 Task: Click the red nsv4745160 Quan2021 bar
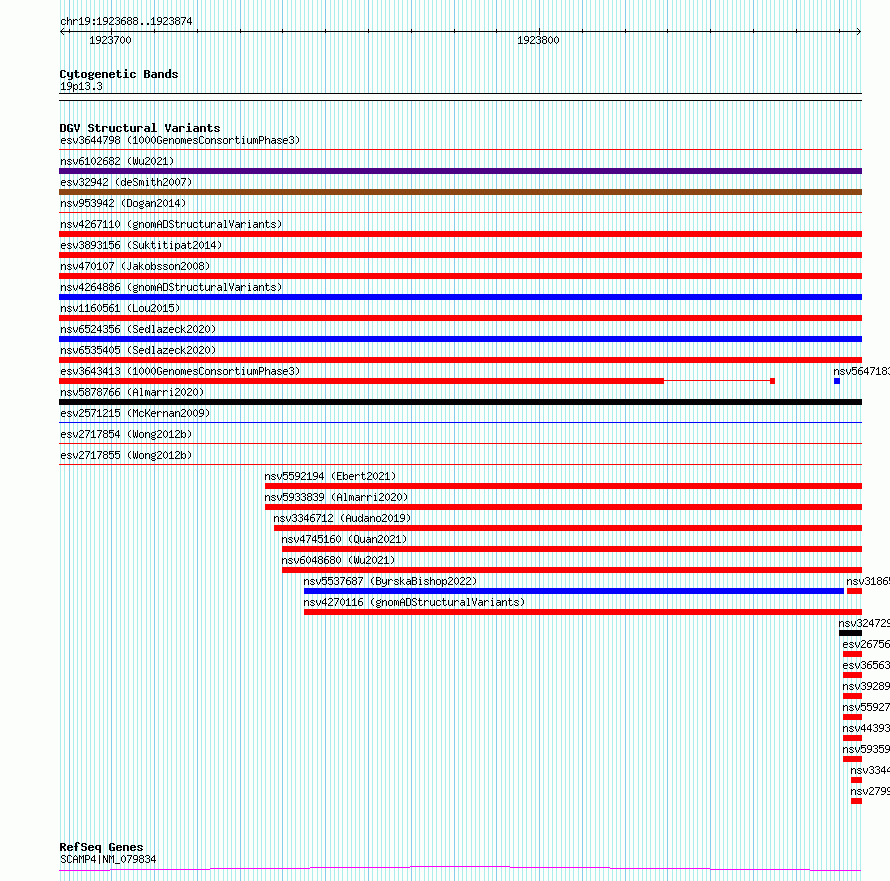click(572, 549)
